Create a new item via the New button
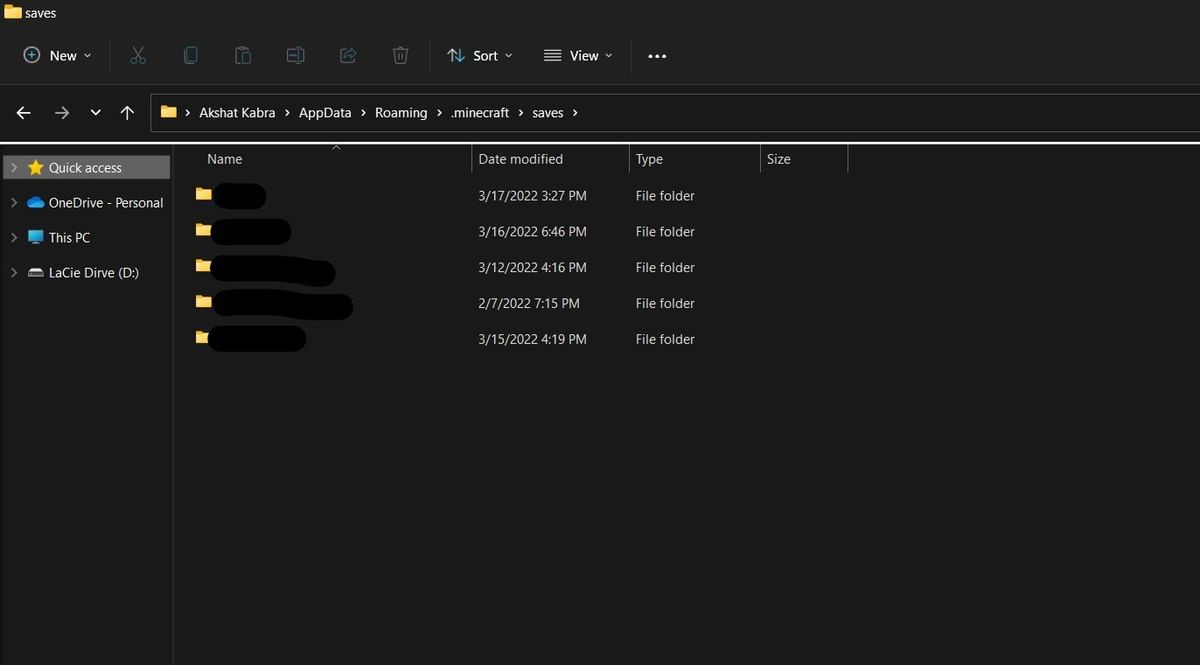This screenshot has width=1200, height=665. 56,55
